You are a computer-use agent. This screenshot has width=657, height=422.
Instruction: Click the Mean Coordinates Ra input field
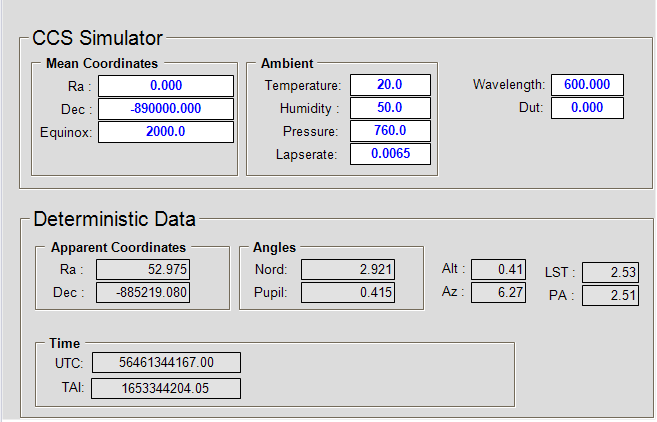tap(165, 86)
